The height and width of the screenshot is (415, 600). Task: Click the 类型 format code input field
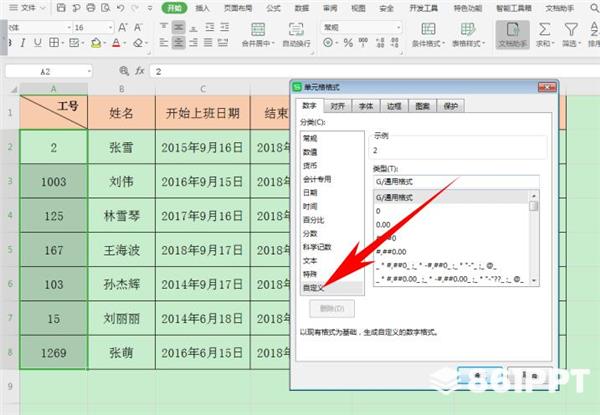[456, 182]
